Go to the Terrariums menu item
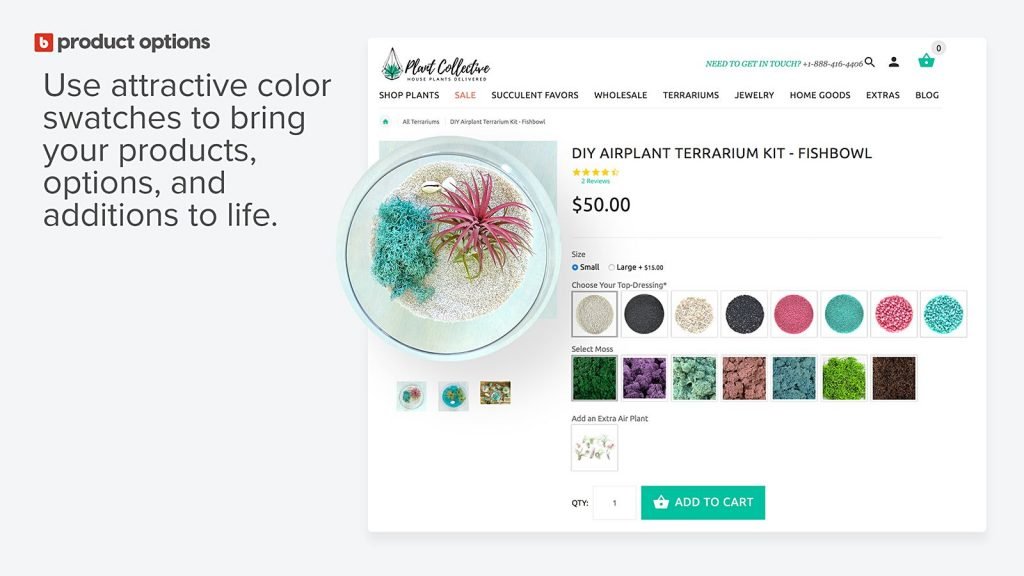 pyautogui.click(x=690, y=96)
